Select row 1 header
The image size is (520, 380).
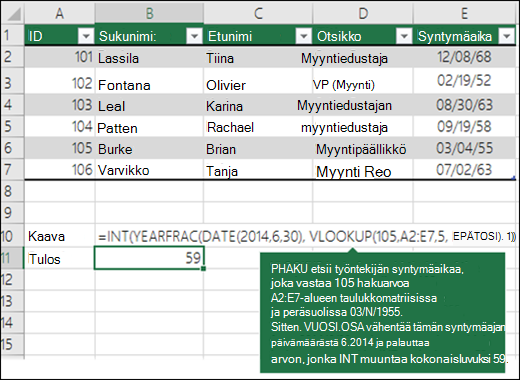(12, 35)
